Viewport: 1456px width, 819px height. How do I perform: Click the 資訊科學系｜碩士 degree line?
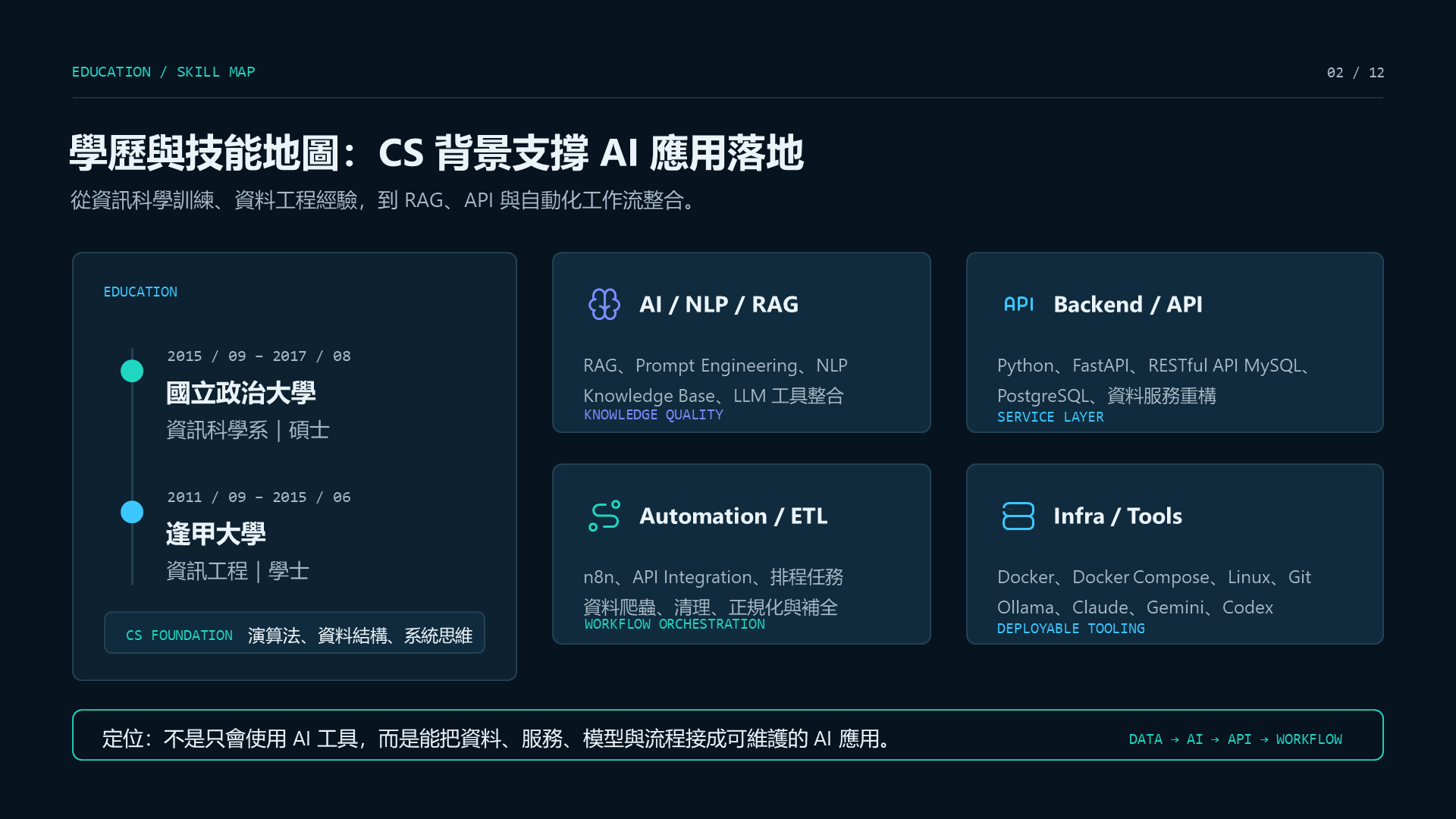[x=248, y=430]
